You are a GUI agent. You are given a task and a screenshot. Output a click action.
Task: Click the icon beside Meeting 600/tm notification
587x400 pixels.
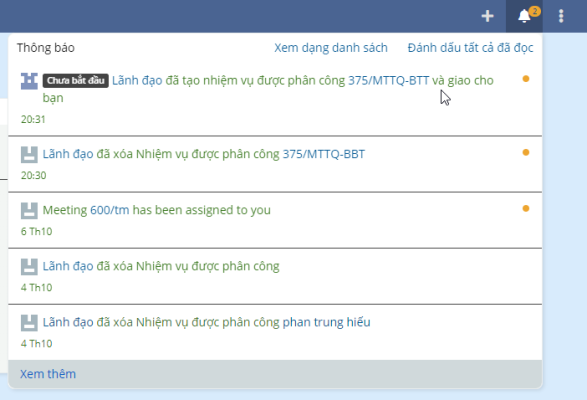tap(29, 211)
